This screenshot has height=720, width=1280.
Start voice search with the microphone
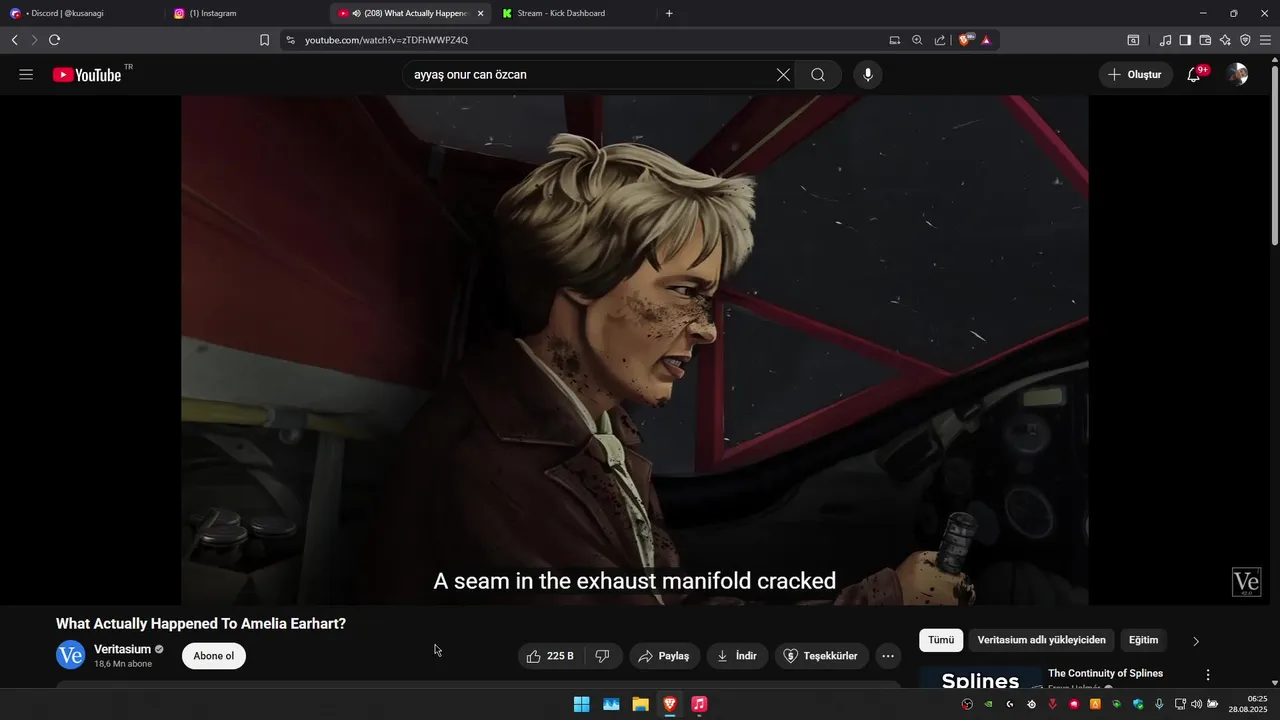tap(868, 75)
